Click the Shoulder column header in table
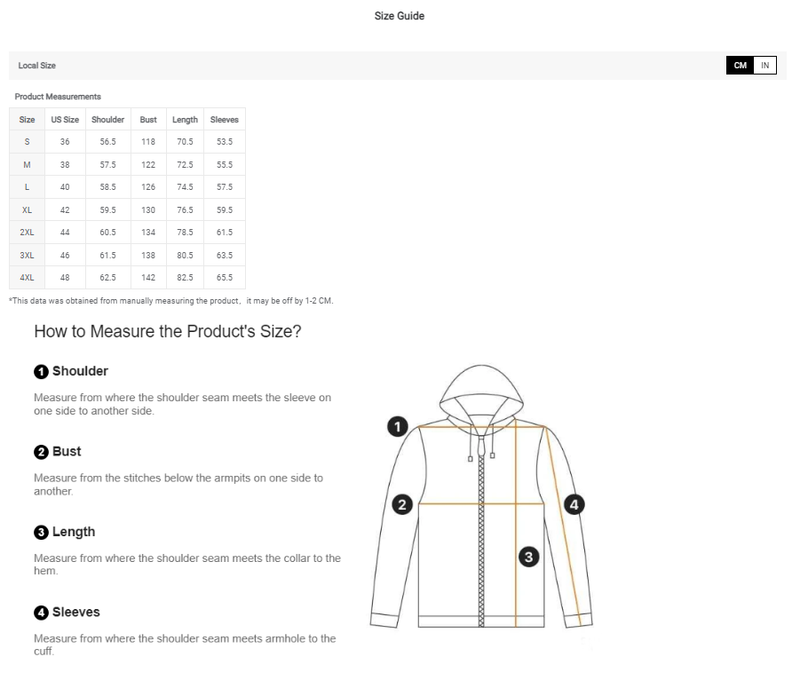800x680 pixels. [108, 119]
